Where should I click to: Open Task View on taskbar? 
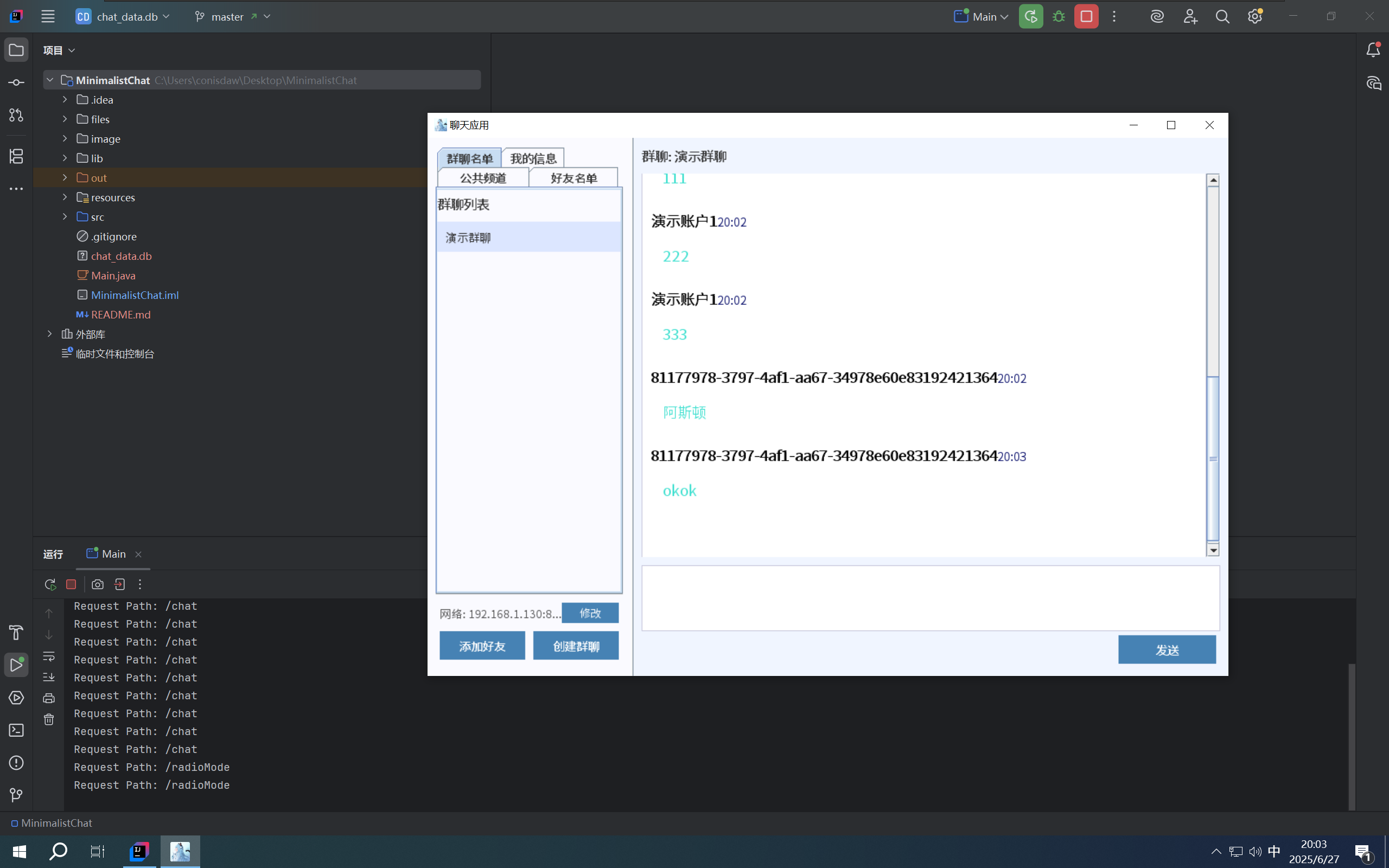pyautogui.click(x=98, y=851)
